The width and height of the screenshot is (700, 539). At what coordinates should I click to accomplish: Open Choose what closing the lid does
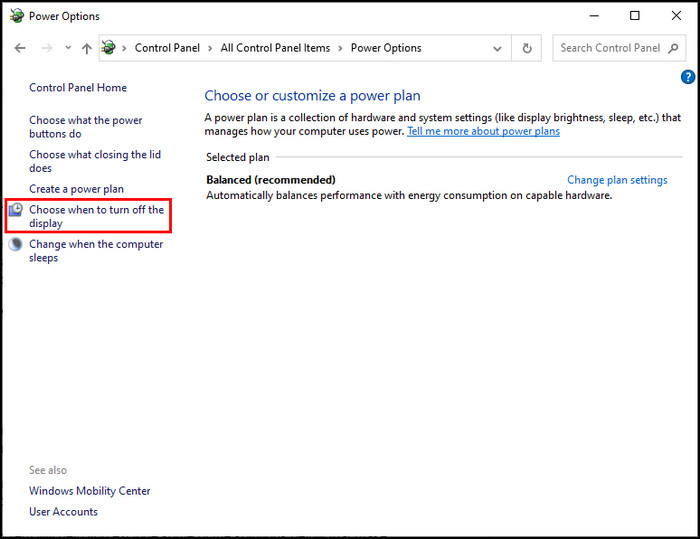coord(95,161)
